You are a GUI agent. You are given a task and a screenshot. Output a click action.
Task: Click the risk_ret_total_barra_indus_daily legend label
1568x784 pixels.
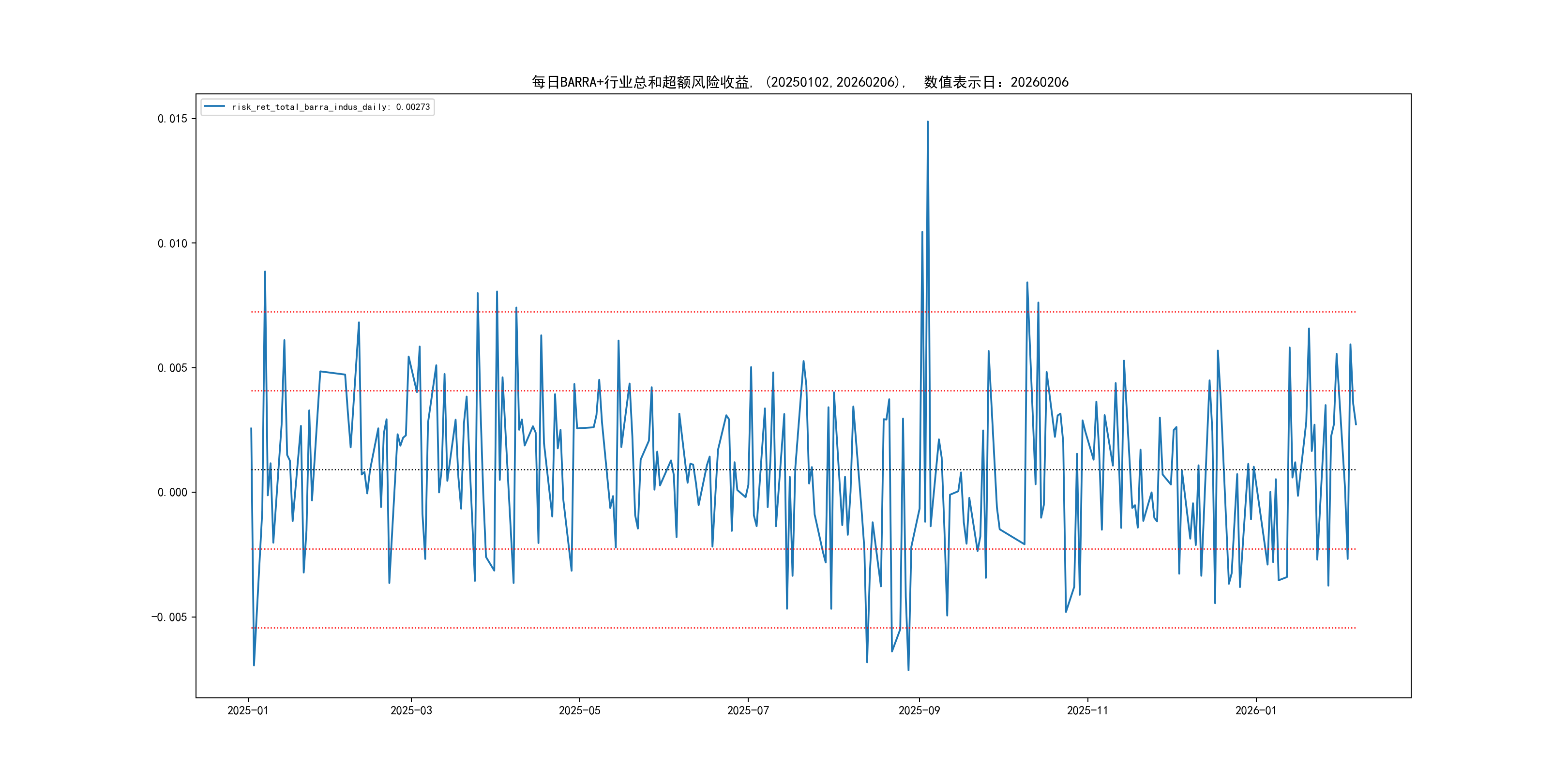tap(331, 107)
